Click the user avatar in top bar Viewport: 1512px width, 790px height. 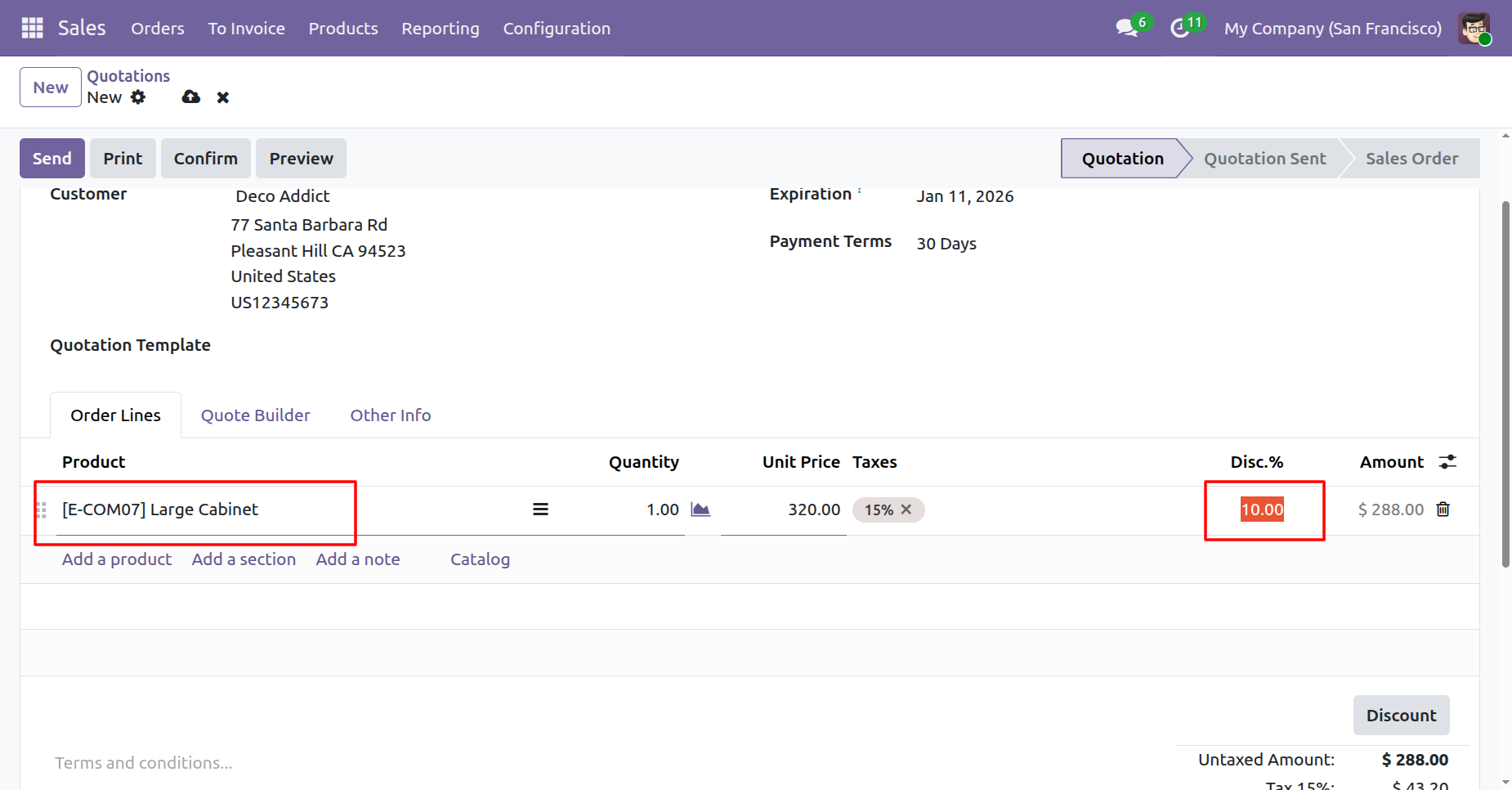1474,29
